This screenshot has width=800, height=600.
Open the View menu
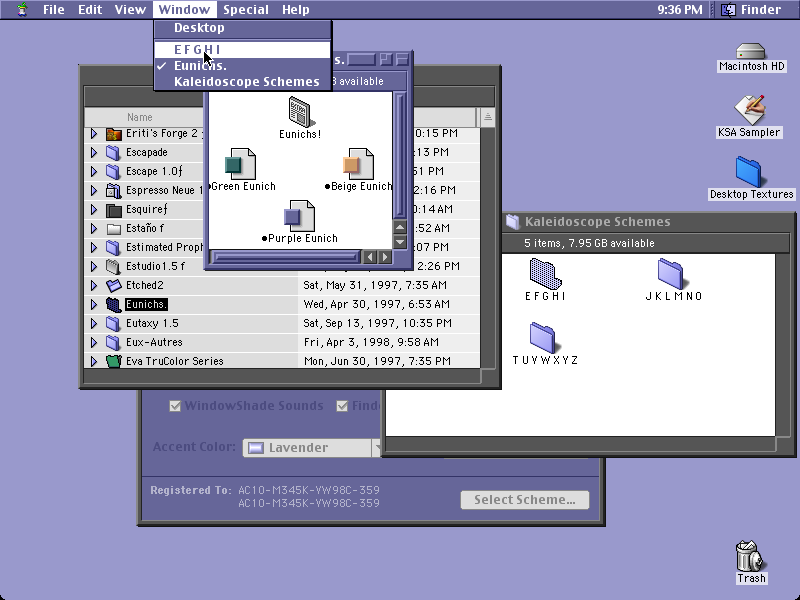(130, 9)
